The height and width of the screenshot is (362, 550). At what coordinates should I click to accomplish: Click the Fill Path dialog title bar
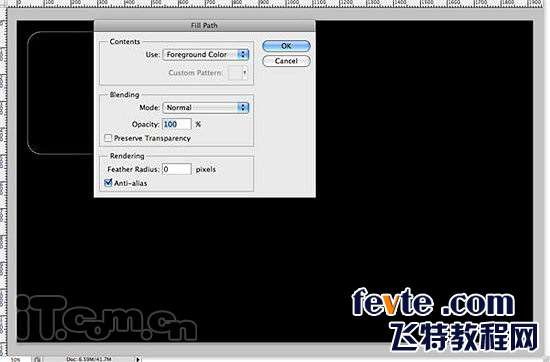[204, 26]
